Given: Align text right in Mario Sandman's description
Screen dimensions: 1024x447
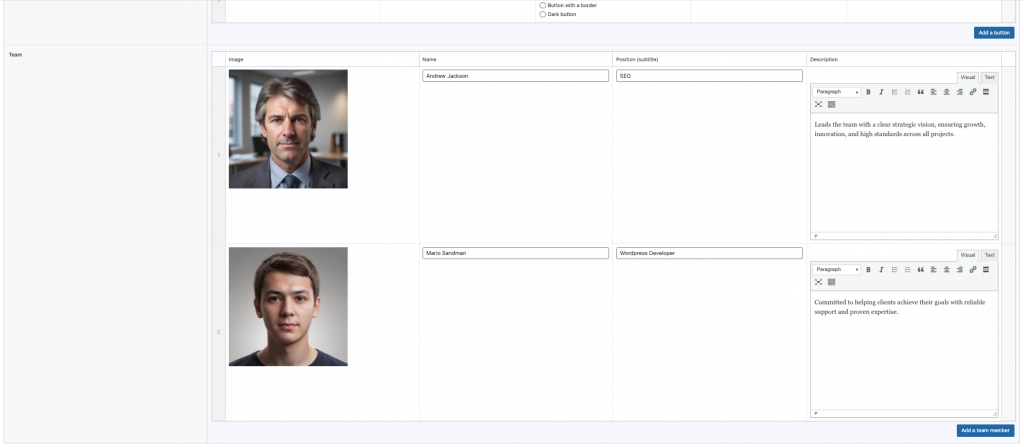Looking at the screenshot, I should pos(959,269).
